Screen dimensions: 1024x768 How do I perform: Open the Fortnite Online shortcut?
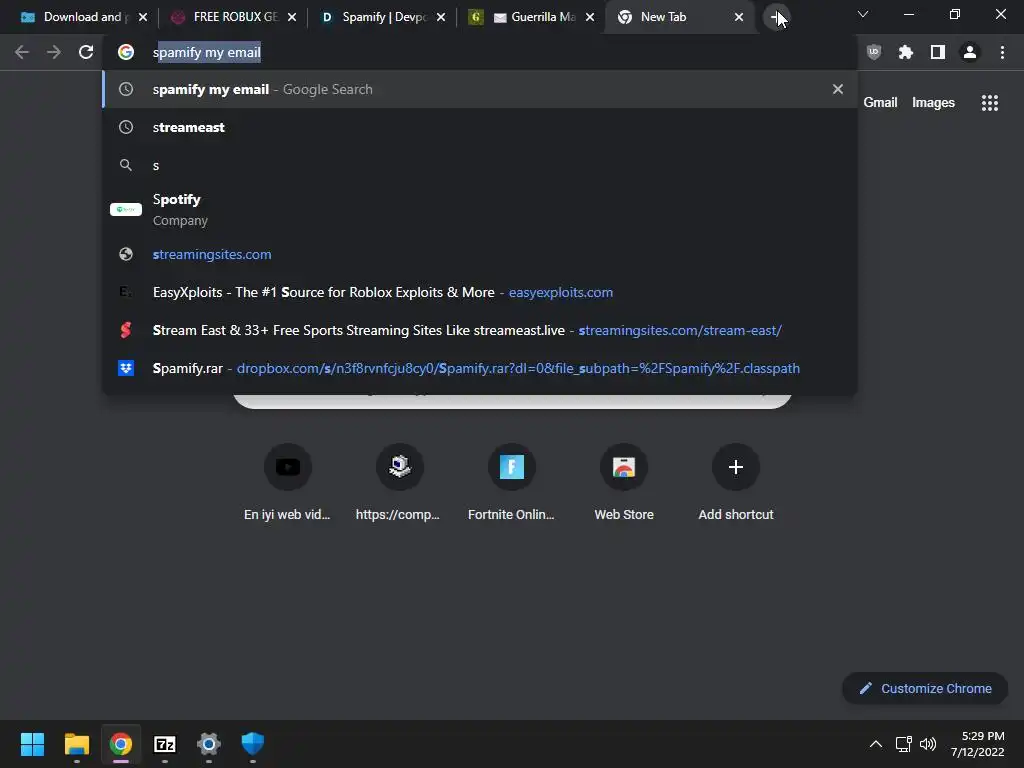pyautogui.click(x=511, y=483)
